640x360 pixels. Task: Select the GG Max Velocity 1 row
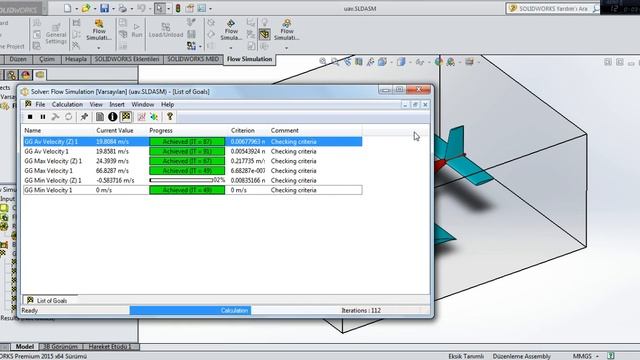(x=193, y=171)
